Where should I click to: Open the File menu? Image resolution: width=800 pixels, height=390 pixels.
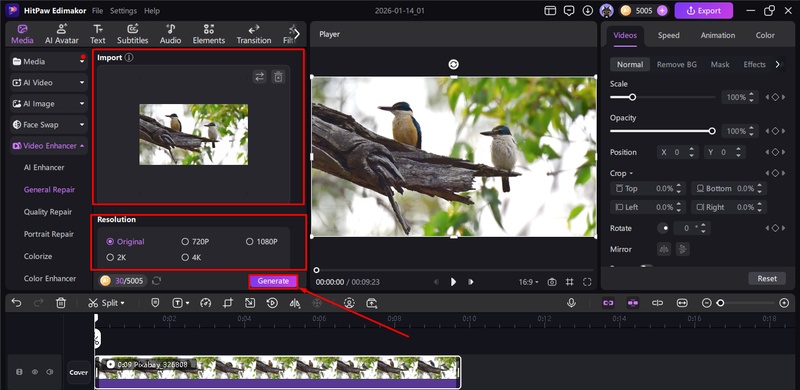(x=97, y=10)
